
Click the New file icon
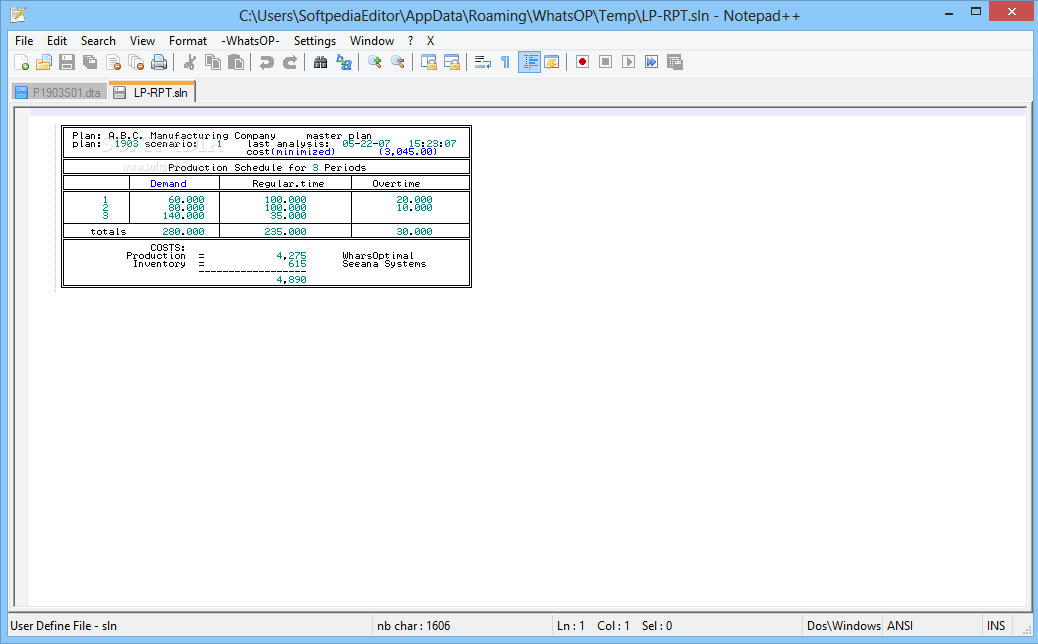[x=20, y=62]
